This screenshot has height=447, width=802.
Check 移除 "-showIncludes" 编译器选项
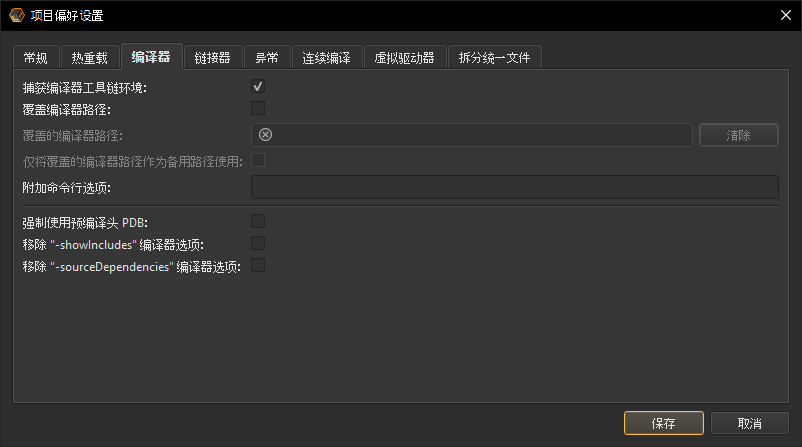(x=258, y=243)
